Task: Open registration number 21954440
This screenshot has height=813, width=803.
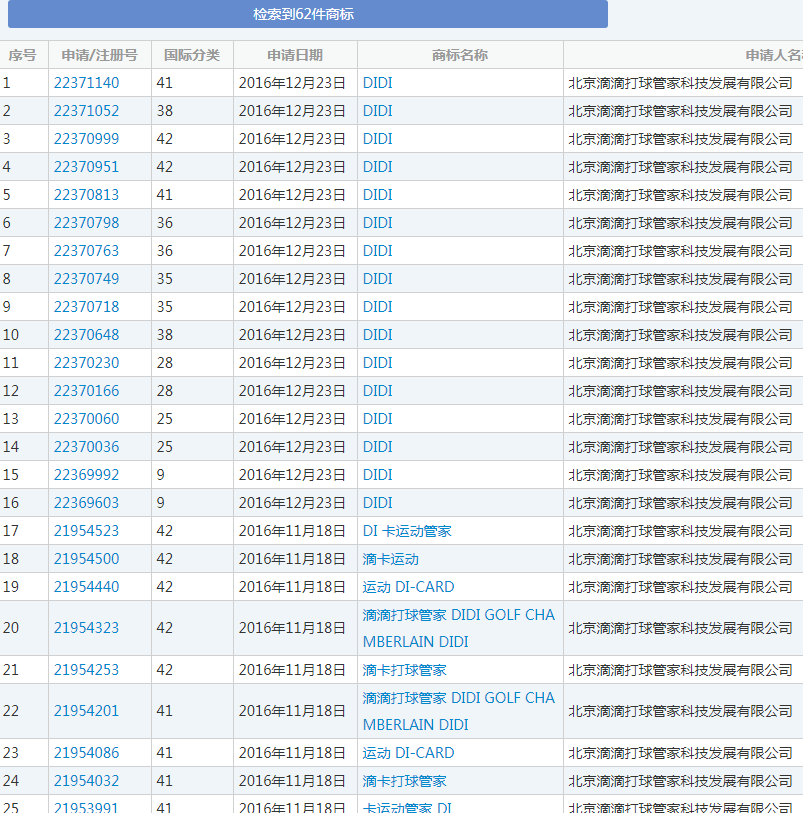Action: 87,587
